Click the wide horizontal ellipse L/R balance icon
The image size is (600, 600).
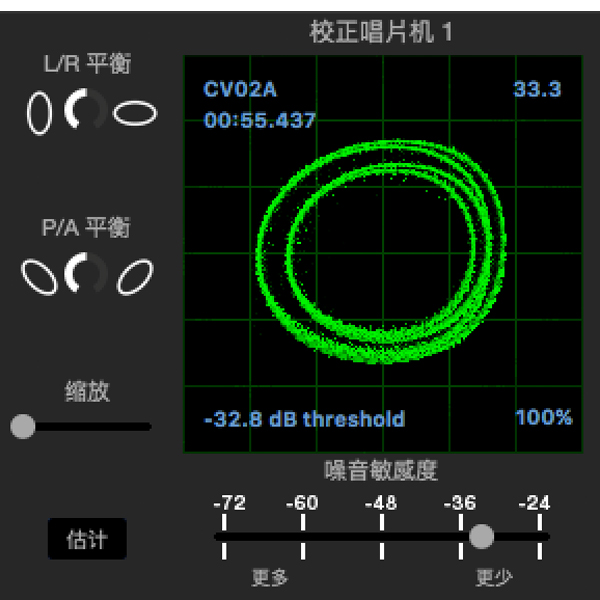pos(135,113)
